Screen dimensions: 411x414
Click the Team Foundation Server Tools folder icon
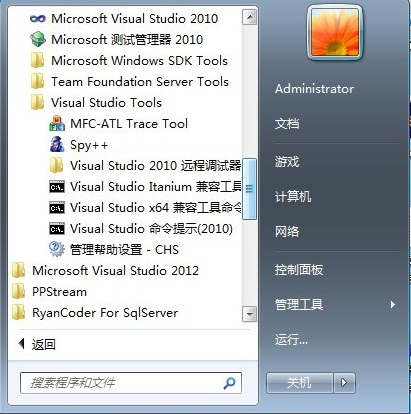pyautogui.click(x=37, y=82)
